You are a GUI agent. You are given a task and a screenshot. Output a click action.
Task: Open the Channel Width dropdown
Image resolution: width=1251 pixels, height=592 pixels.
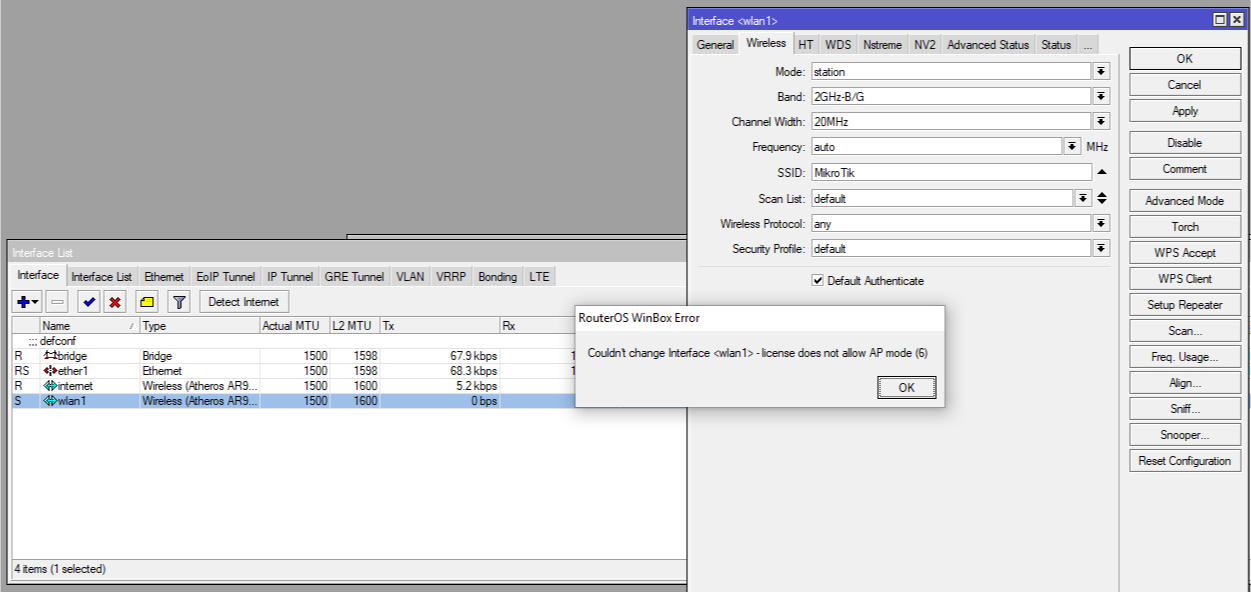click(1101, 122)
